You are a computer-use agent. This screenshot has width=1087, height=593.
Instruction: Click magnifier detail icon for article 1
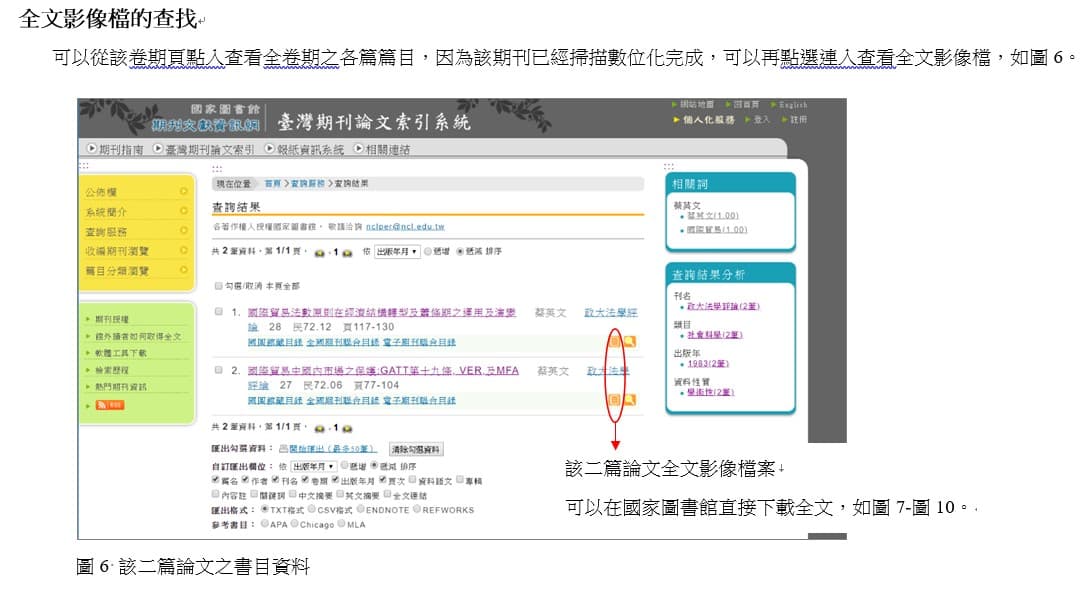pyautogui.click(x=629, y=341)
